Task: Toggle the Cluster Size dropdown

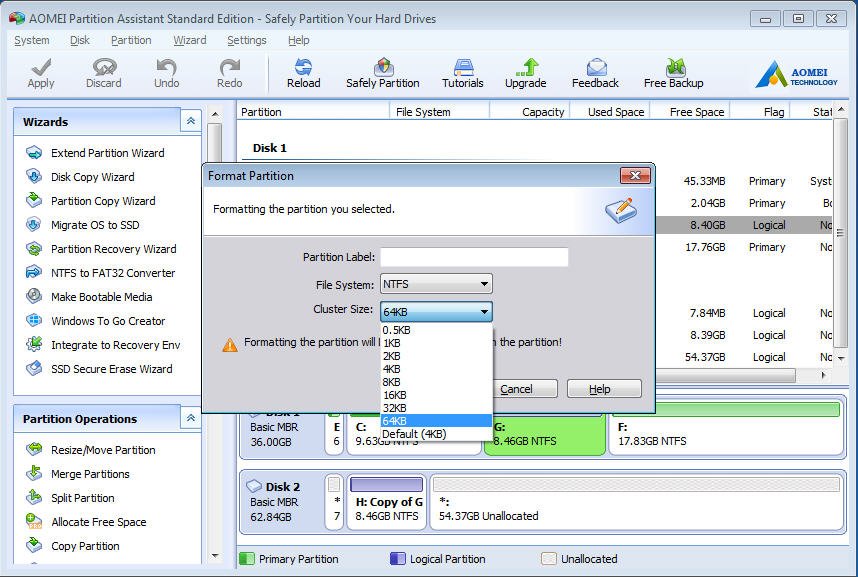Action: [436, 311]
